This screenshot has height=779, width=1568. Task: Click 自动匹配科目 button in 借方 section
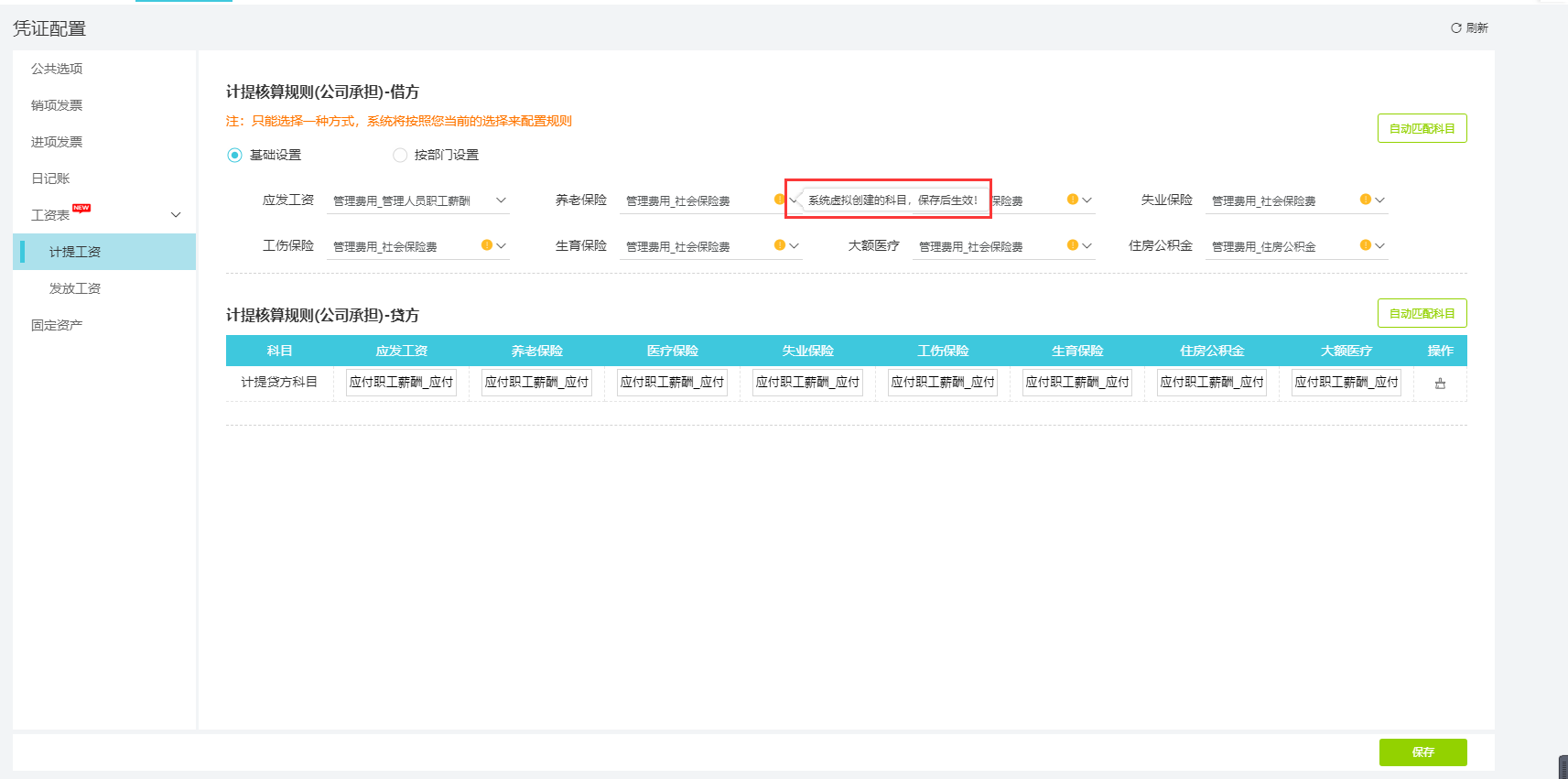coord(1422,128)
